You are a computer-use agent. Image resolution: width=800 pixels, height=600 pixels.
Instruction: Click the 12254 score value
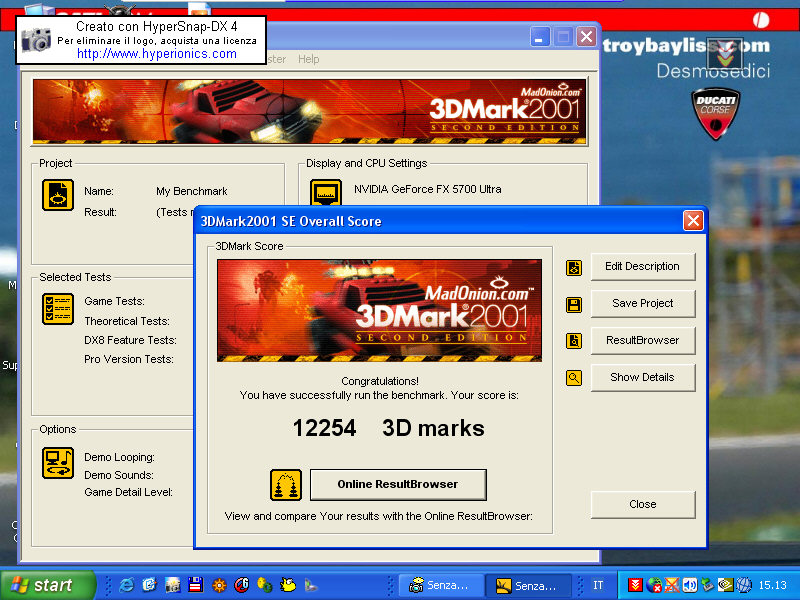[324, 428]
